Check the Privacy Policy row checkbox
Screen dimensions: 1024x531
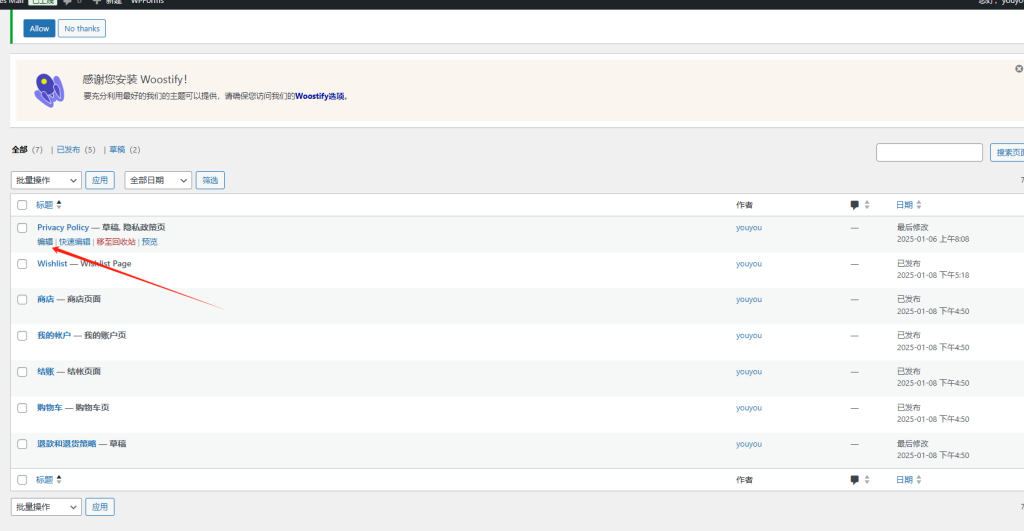pyautogui.click(x=22, y=228)
